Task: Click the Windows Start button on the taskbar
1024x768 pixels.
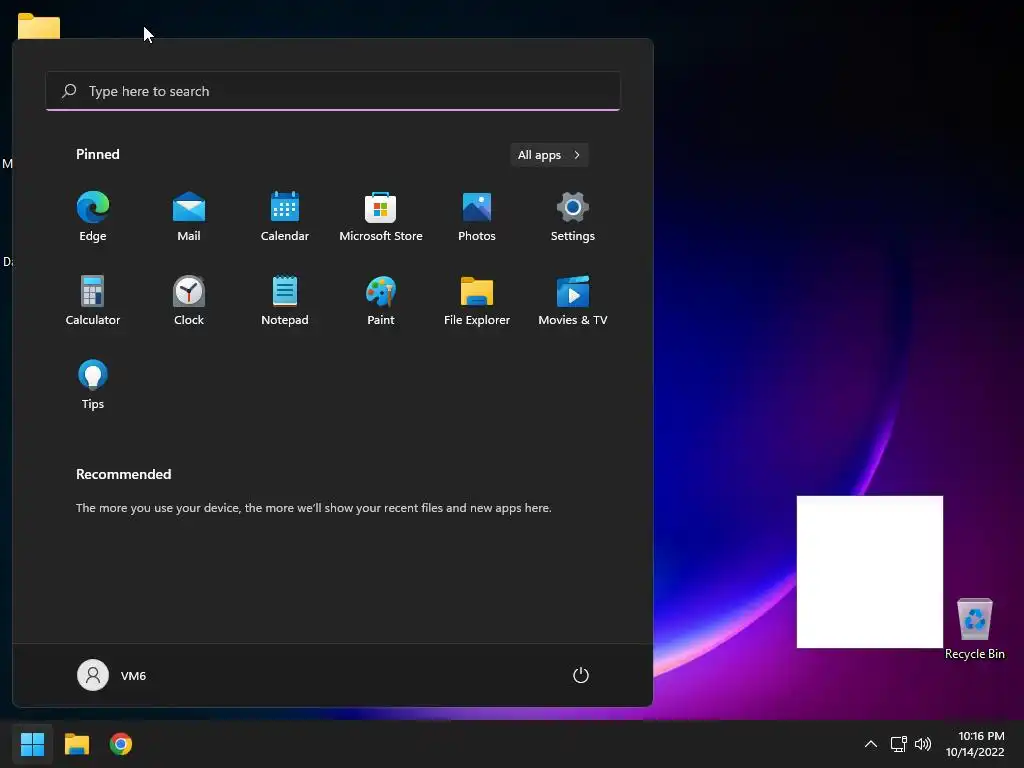Action: (33, 744)
